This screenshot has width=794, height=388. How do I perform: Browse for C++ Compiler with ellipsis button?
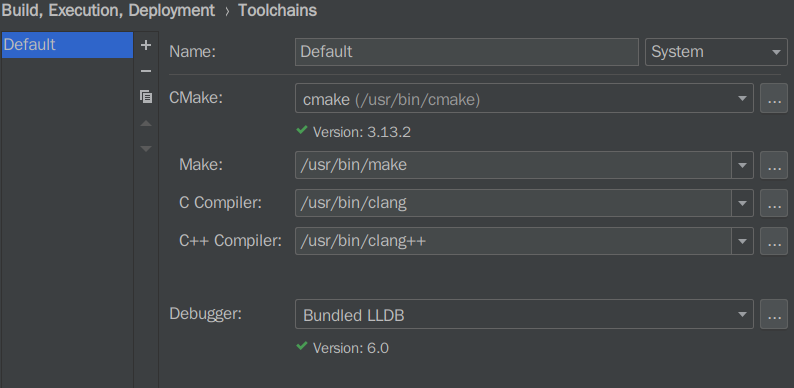[774, 241]
